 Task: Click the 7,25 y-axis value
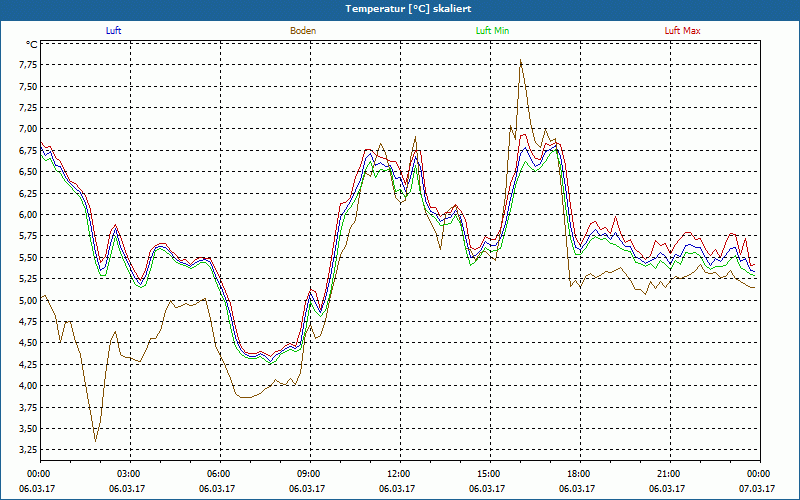pos(28,108)
